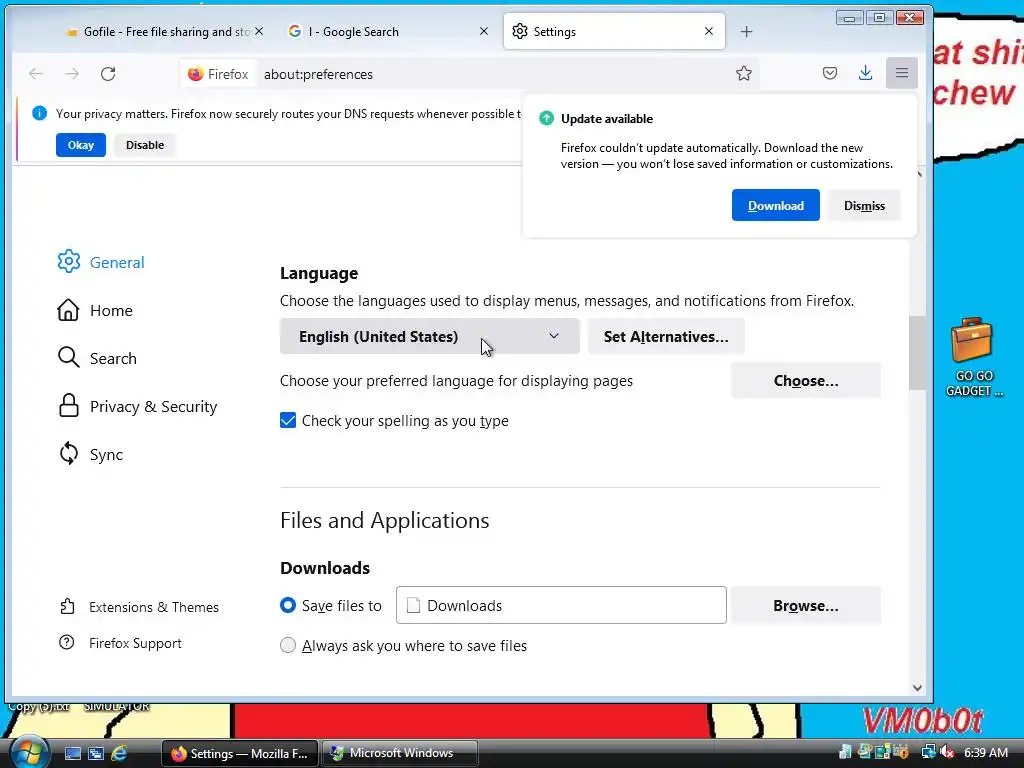Image resolution: width=1024 pixels, height=768 pixels.
Task: Open the General settings category
Action: pos(101,262)
